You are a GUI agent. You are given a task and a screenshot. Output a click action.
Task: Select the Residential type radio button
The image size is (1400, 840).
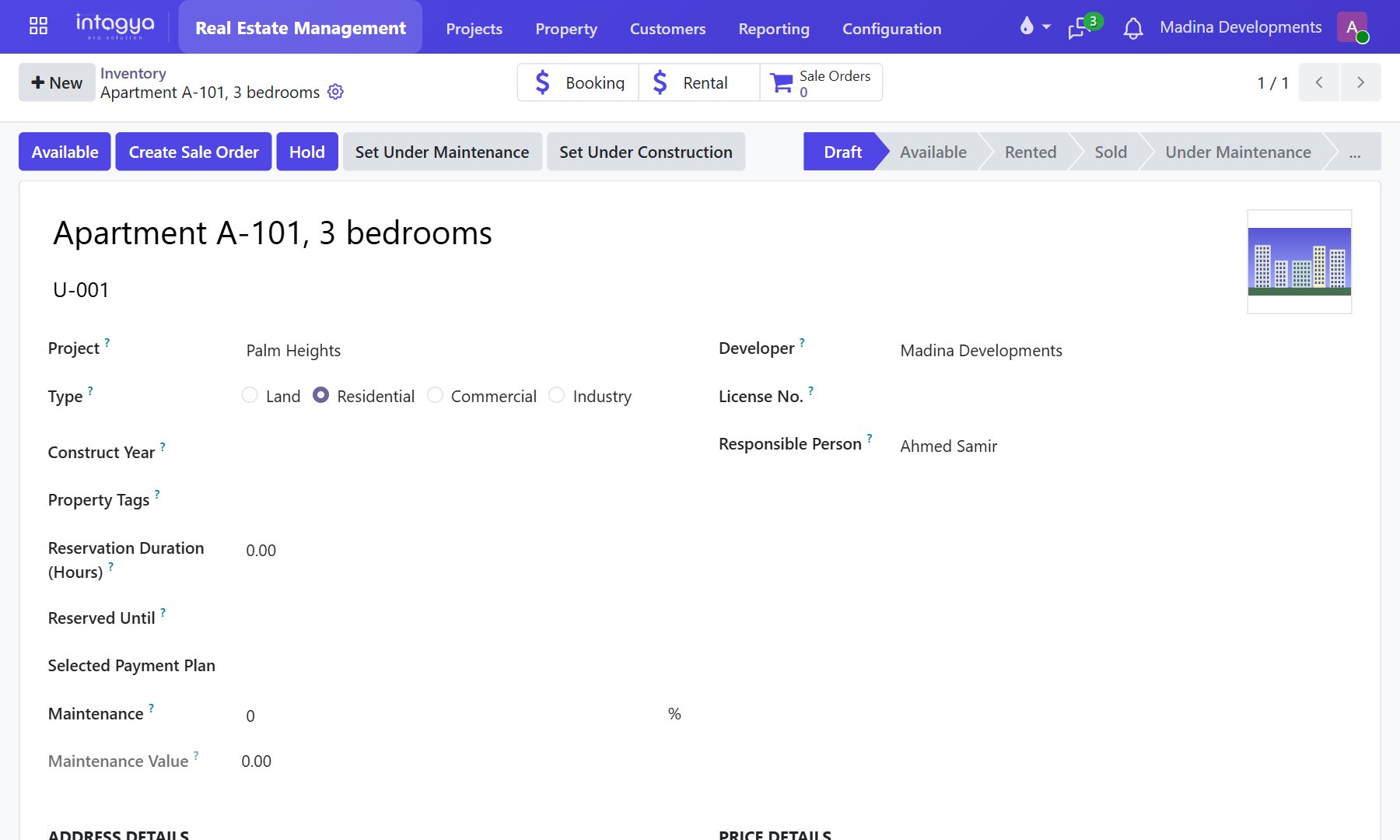(320, 395)
